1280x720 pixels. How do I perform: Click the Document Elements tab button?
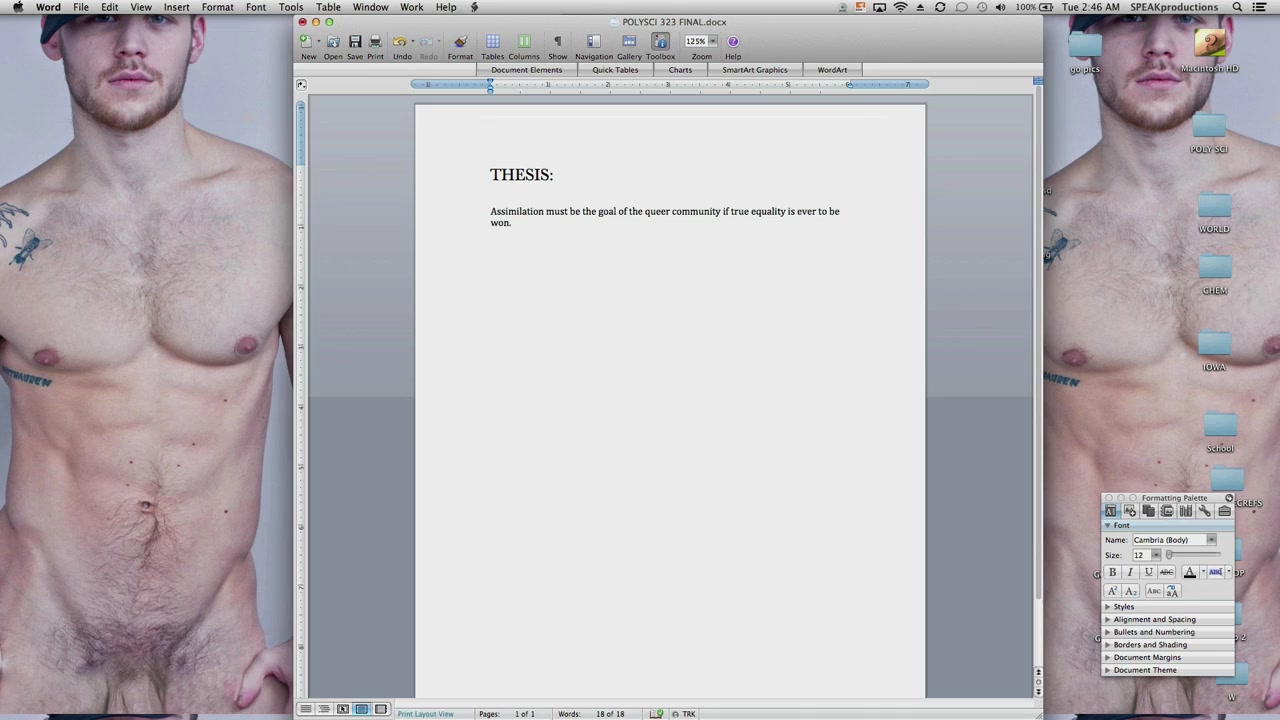click(x=526, y=70)
